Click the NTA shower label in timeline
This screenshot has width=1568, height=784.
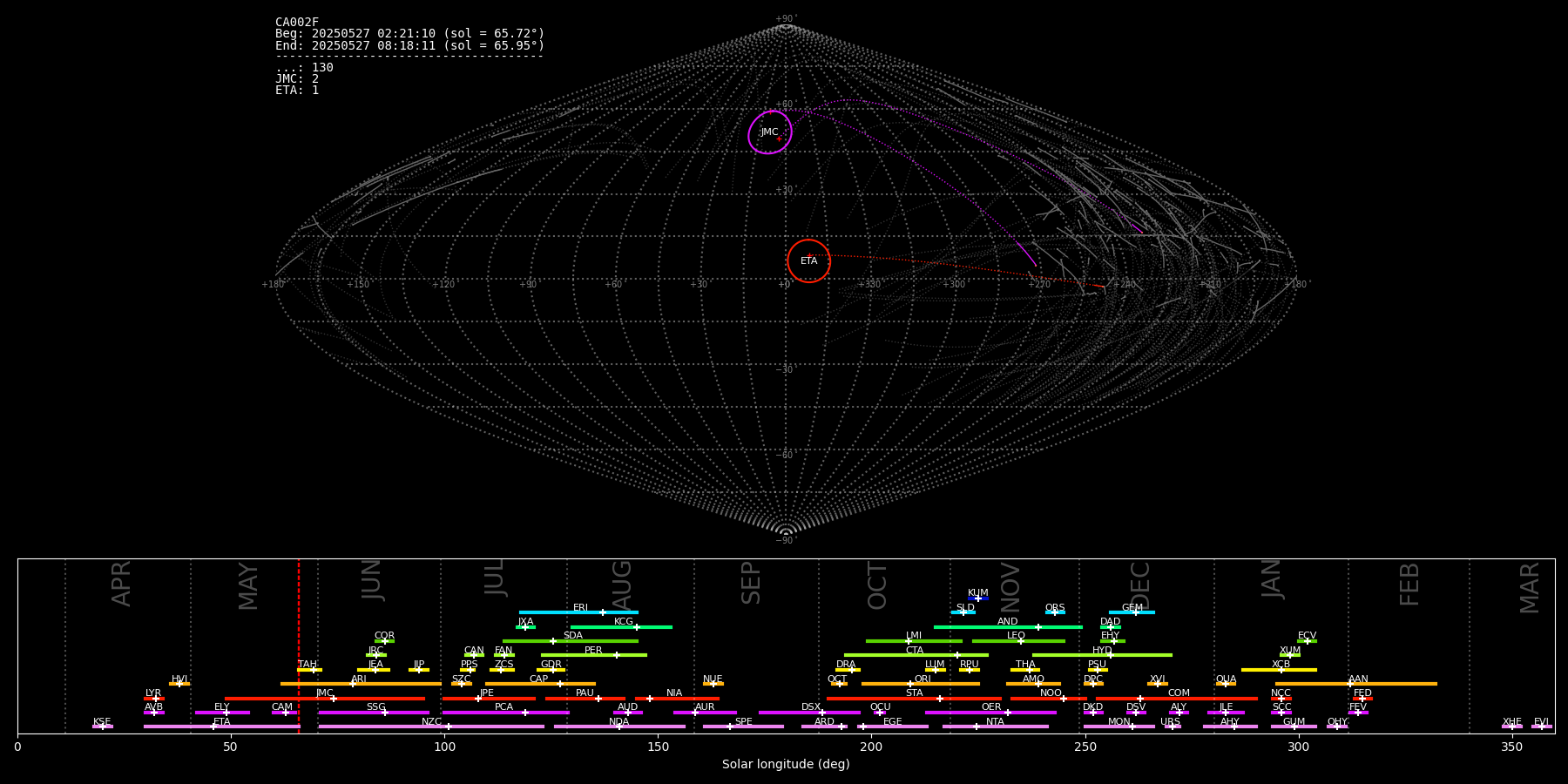995,722
